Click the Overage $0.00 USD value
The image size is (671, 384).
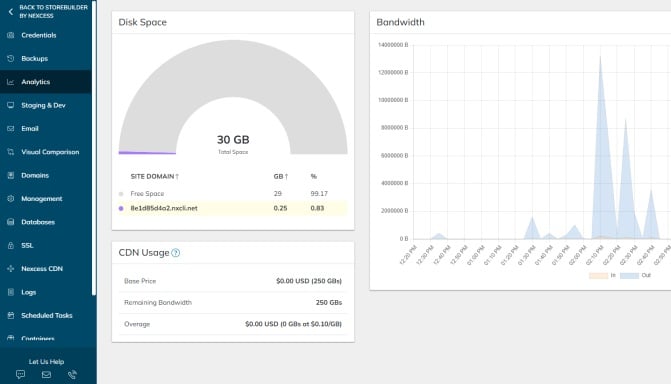point(293,324)
